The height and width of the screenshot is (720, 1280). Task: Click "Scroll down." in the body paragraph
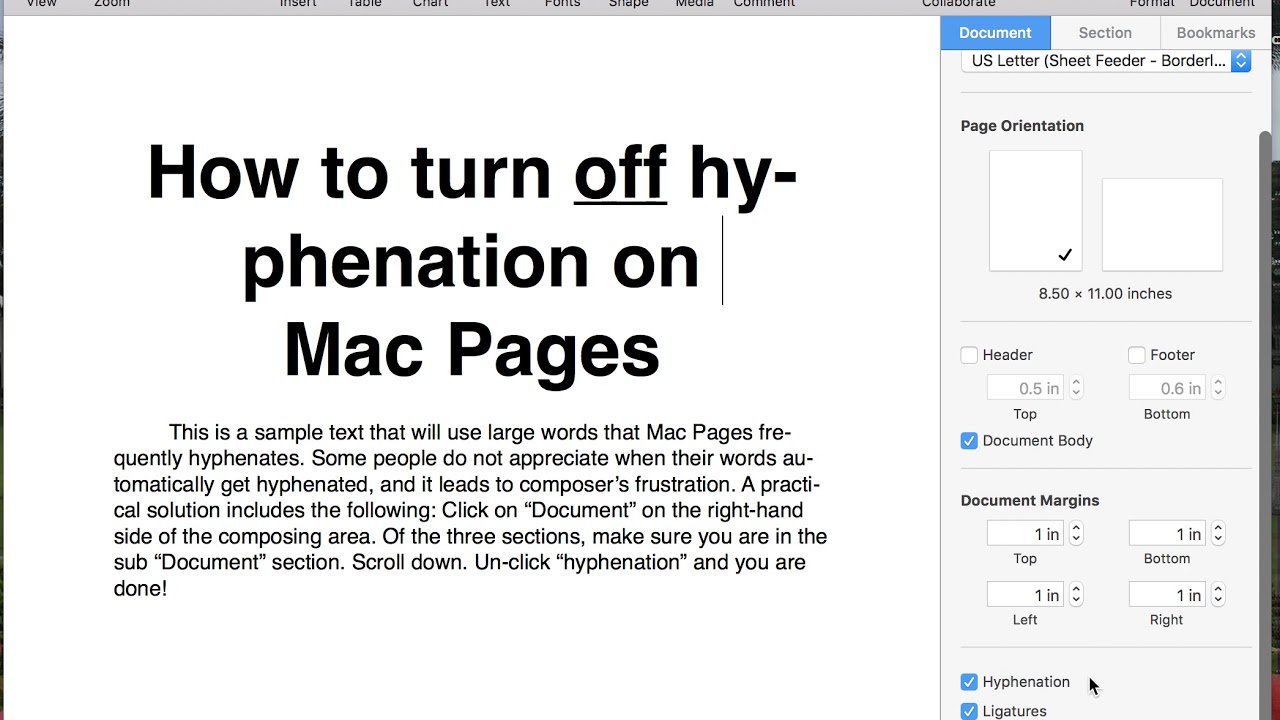(409, 563)
